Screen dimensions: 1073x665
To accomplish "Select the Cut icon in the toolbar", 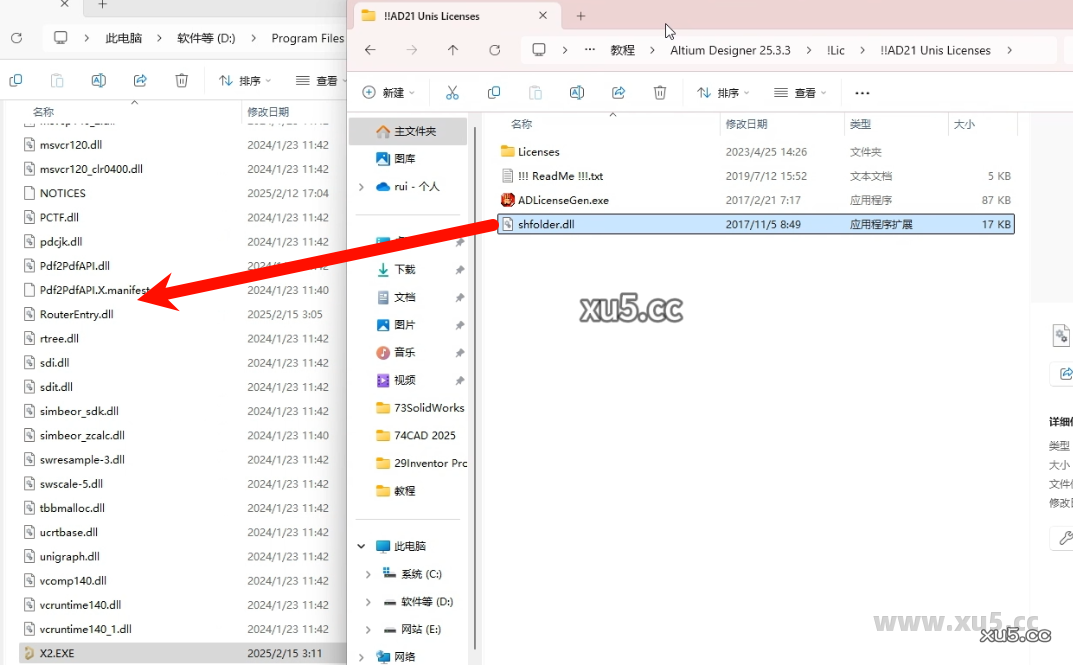I will point(452,92).
